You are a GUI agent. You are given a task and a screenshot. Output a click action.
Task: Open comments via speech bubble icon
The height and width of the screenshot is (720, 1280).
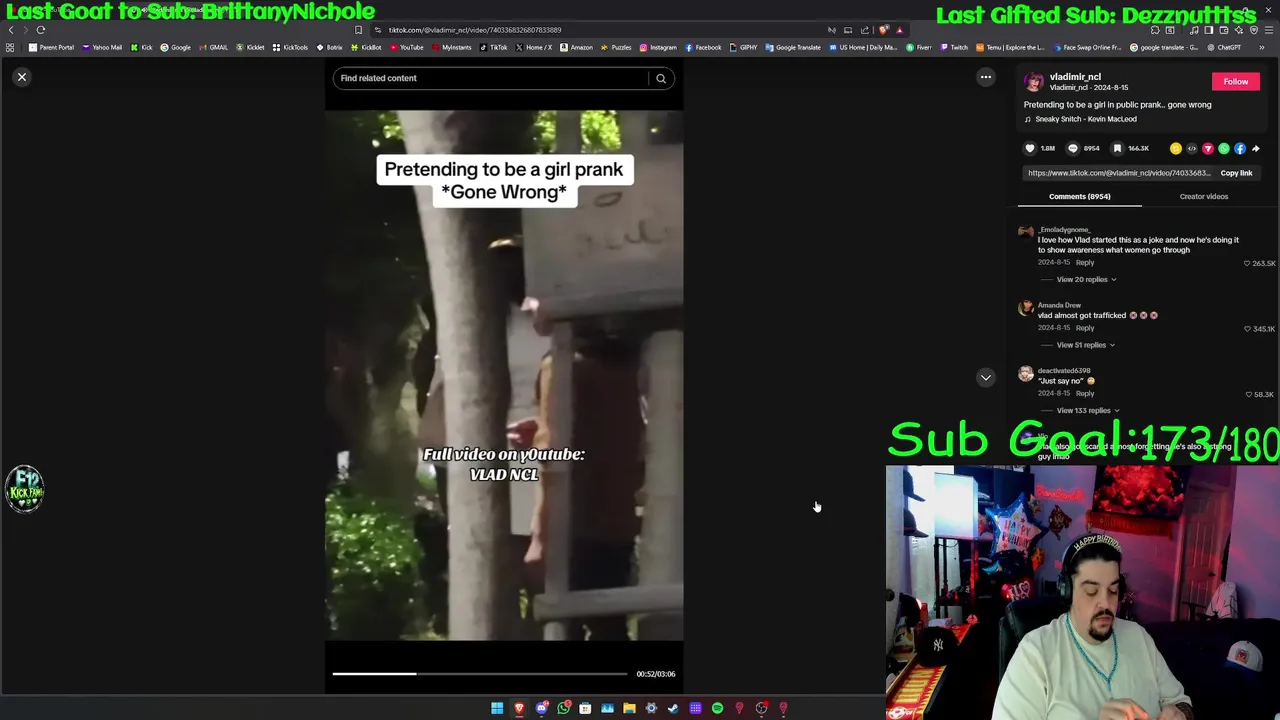[1073, 148]
